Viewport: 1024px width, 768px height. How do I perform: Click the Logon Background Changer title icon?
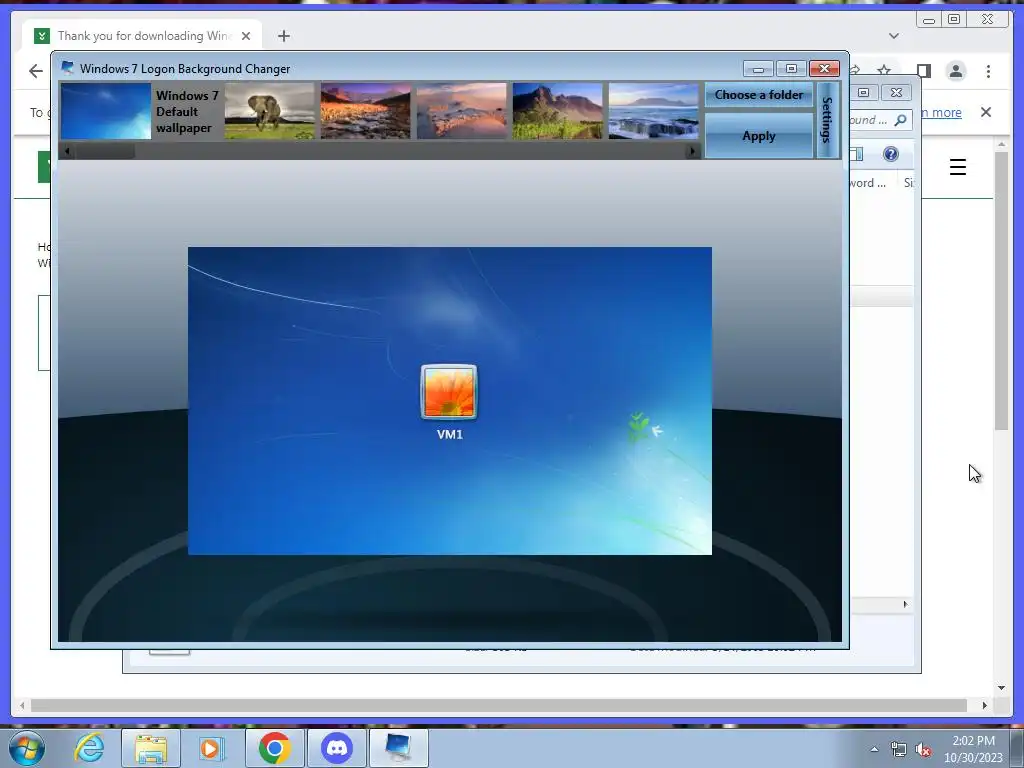point(67,68)
